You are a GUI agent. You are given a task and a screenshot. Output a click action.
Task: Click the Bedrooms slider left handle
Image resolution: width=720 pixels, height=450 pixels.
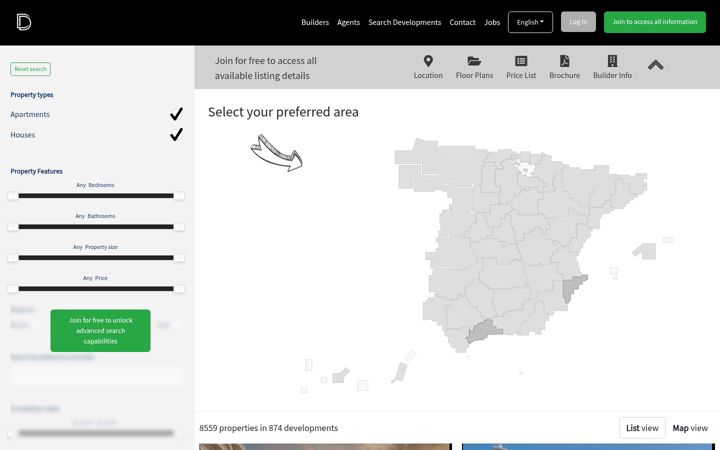13,196
